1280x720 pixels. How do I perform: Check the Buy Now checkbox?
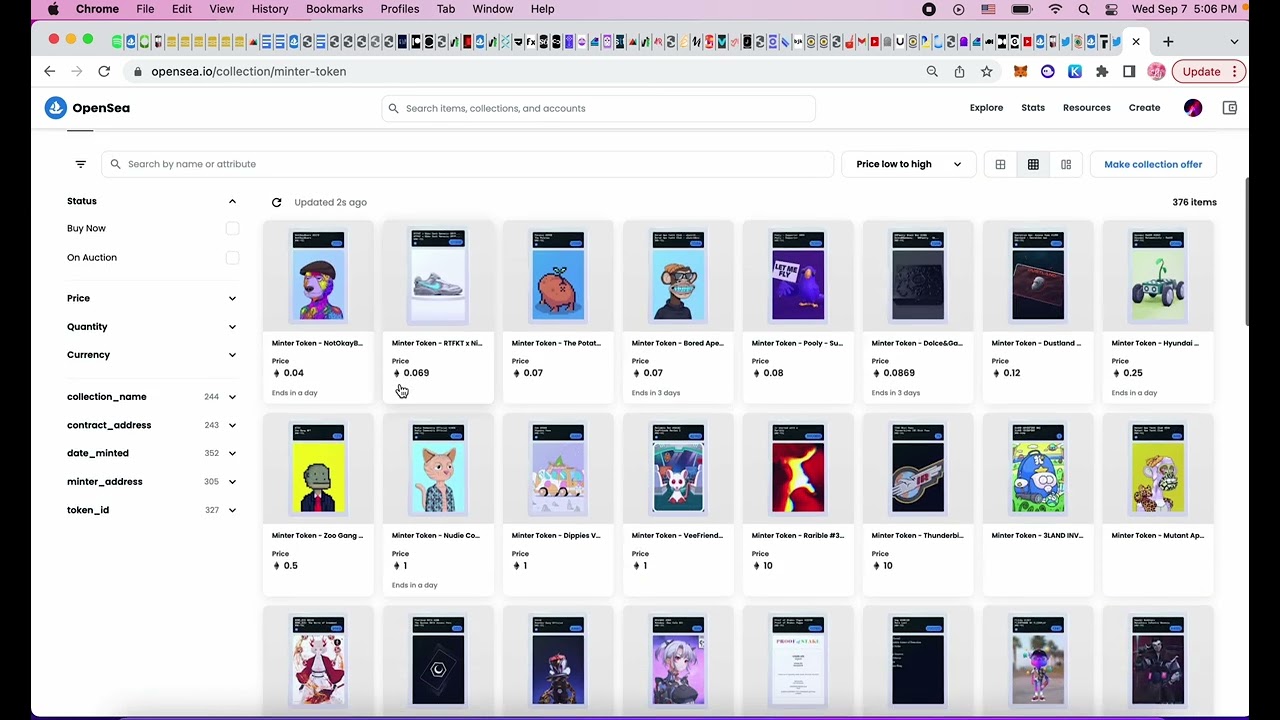(232, 228)
